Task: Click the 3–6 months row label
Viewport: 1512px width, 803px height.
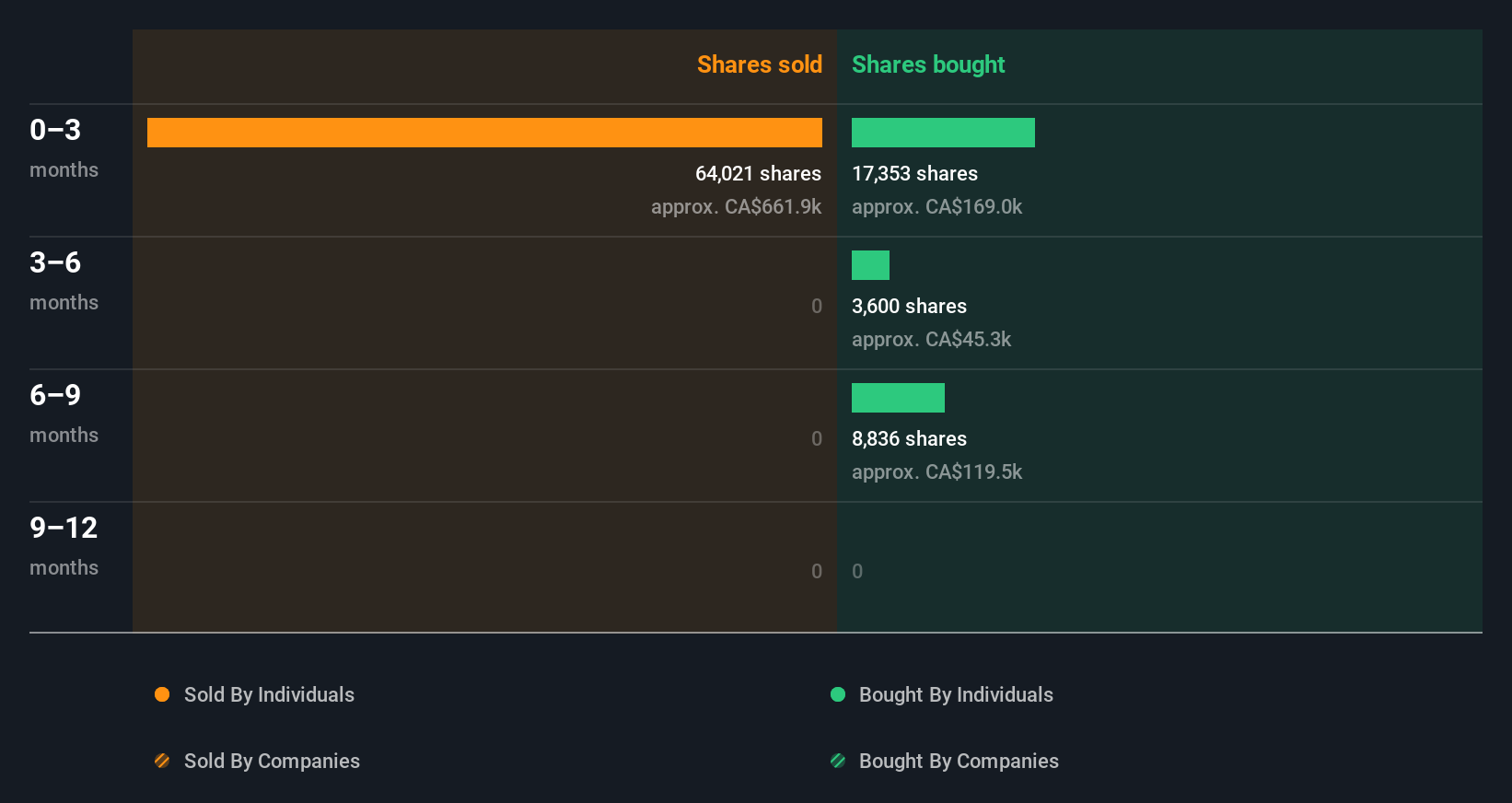Action: [x=64, y=281]
